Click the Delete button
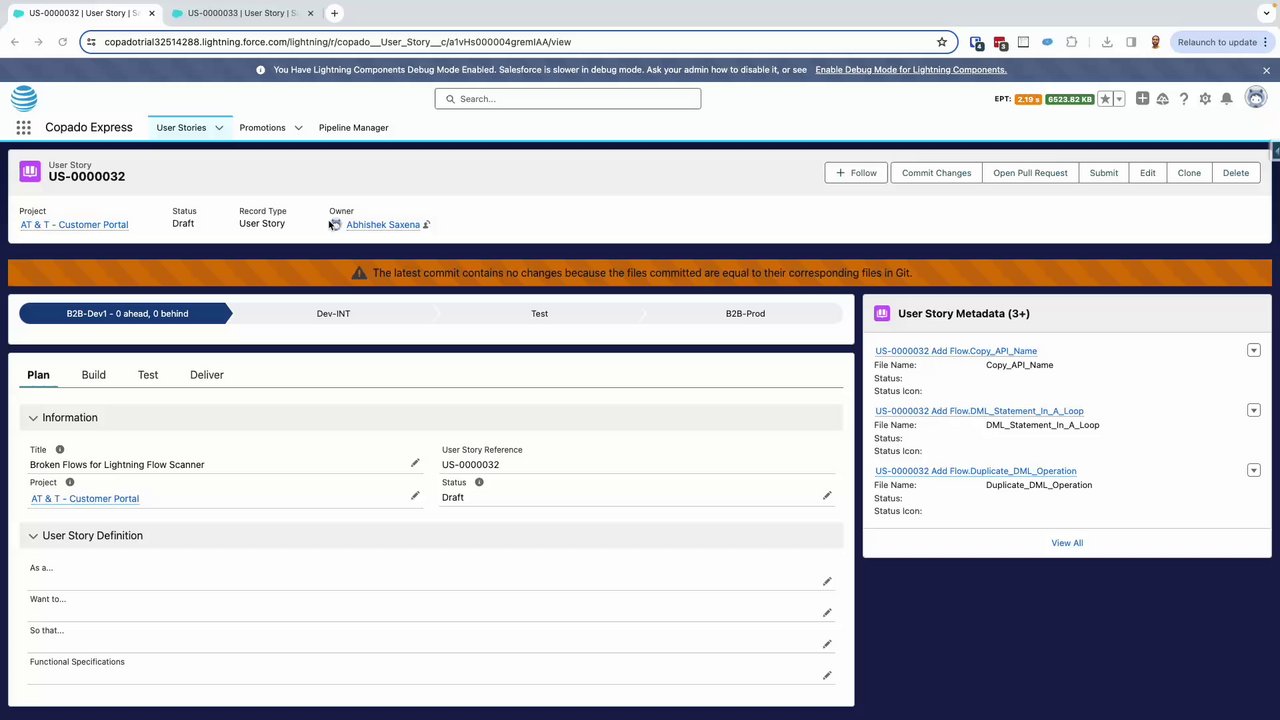The image size is (1280, 720). (x=1236, y=173)
